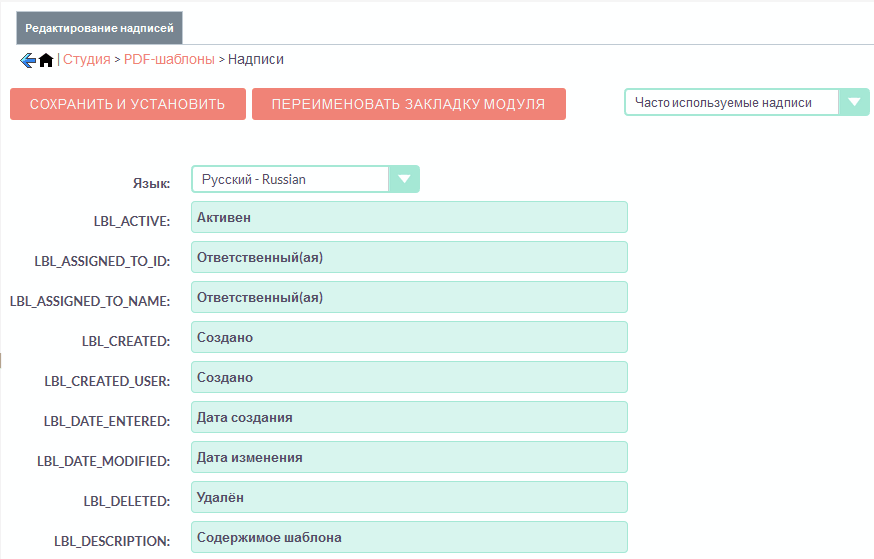Click the Надписи breadcrumb text
The image size is (874, 559).
pos(256,59)
